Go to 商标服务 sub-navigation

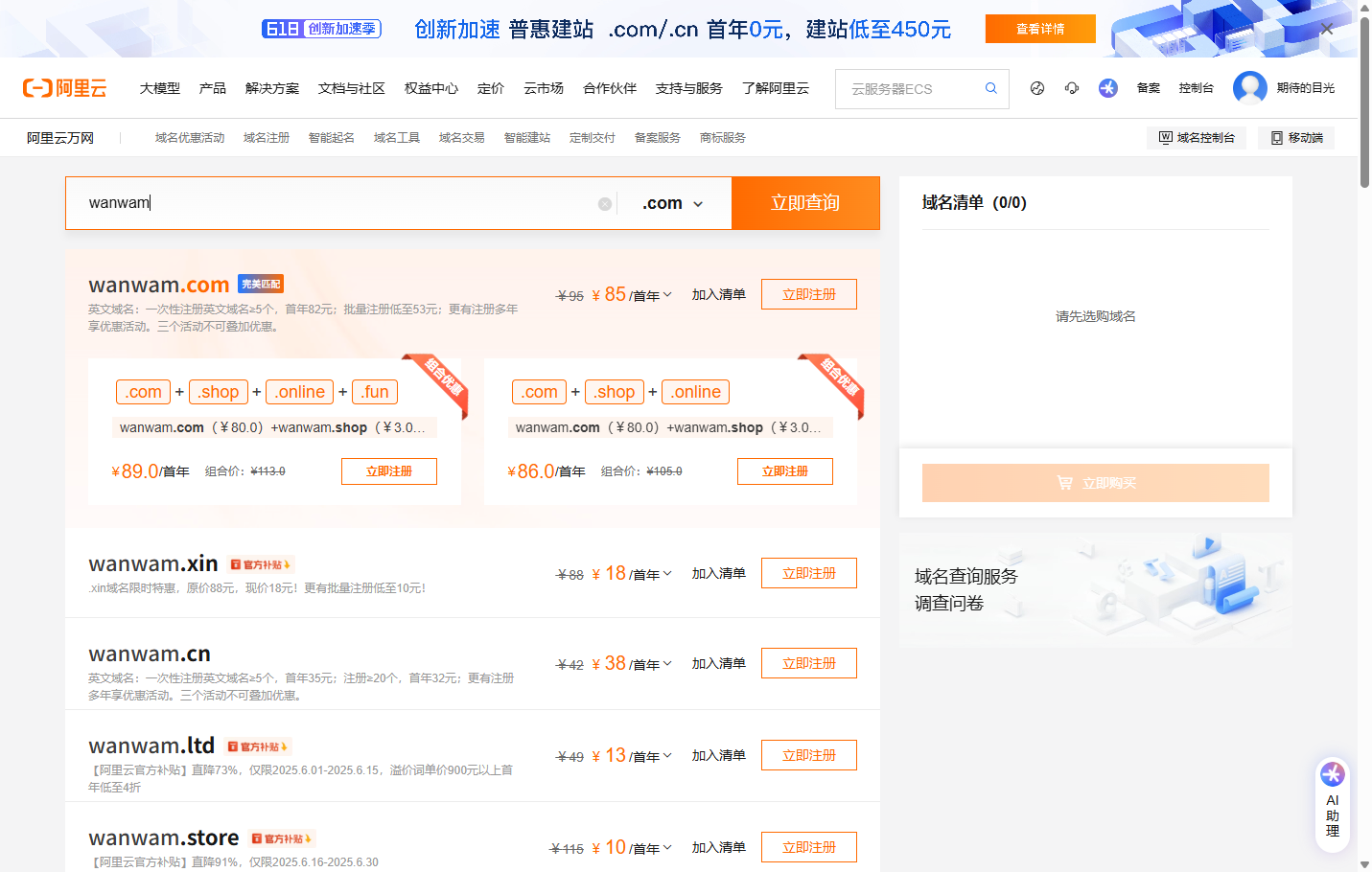point(723,138)
